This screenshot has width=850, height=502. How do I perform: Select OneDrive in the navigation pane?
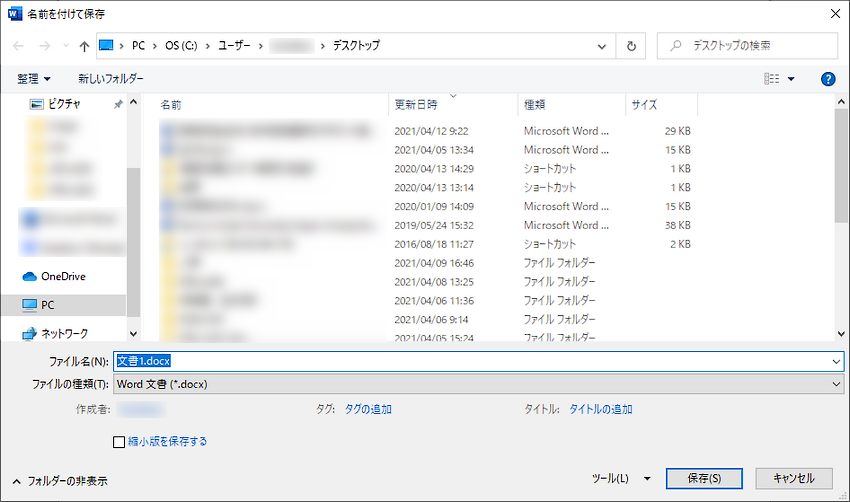(62, 277)
